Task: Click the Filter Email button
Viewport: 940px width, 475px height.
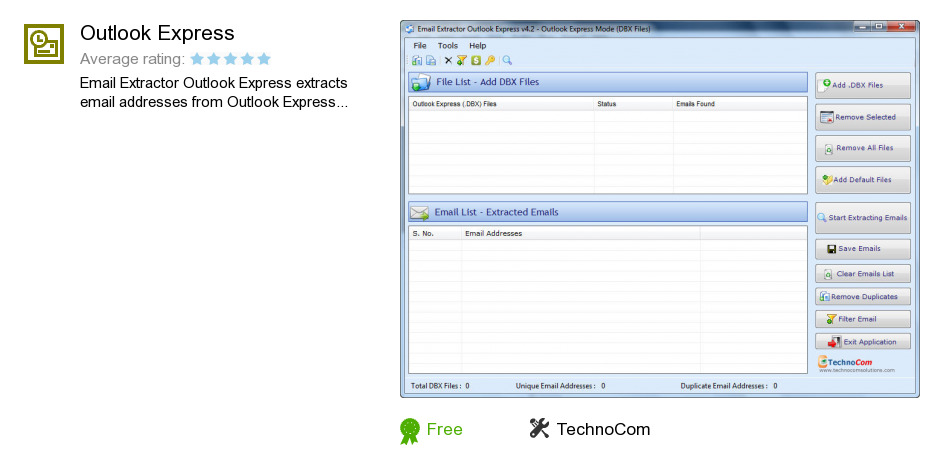Action: (863, 319)
